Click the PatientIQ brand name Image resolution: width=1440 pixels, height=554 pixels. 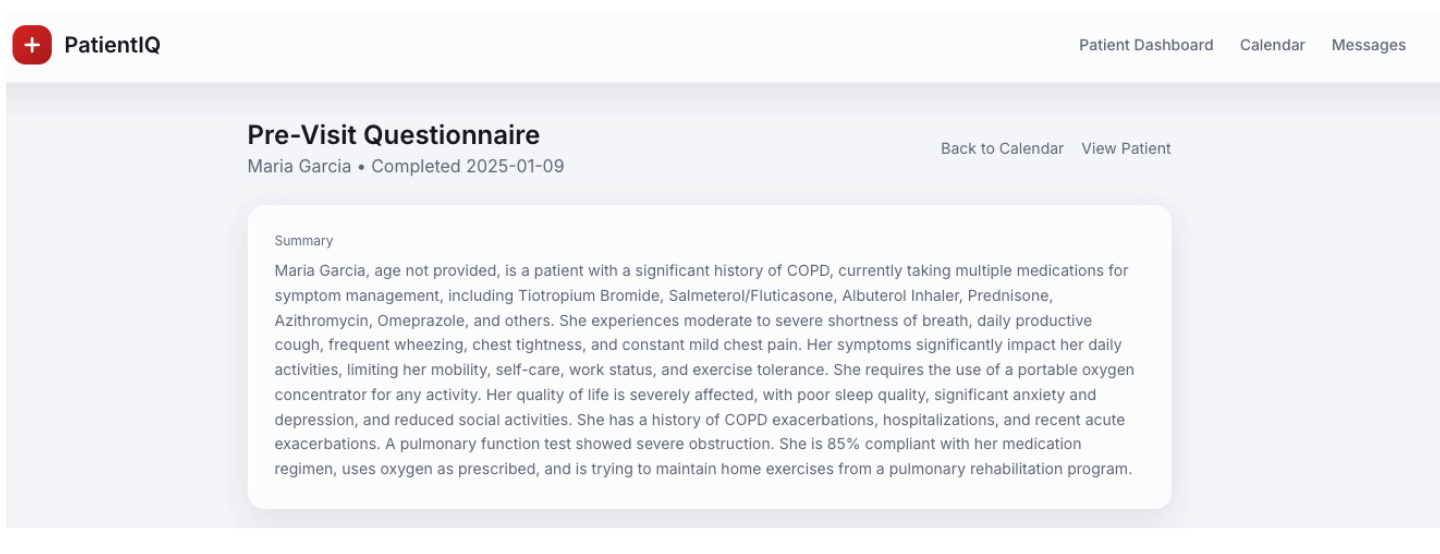pos(112,45)
